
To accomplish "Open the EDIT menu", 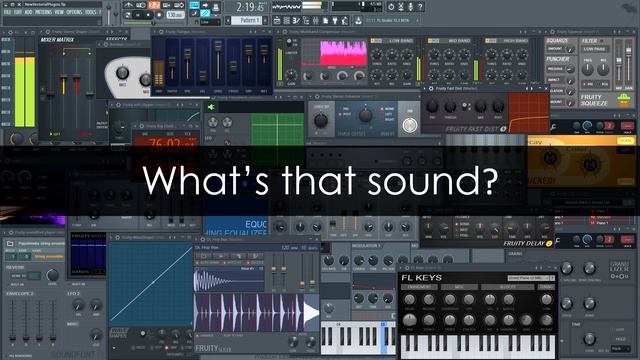I will (18, 13).
